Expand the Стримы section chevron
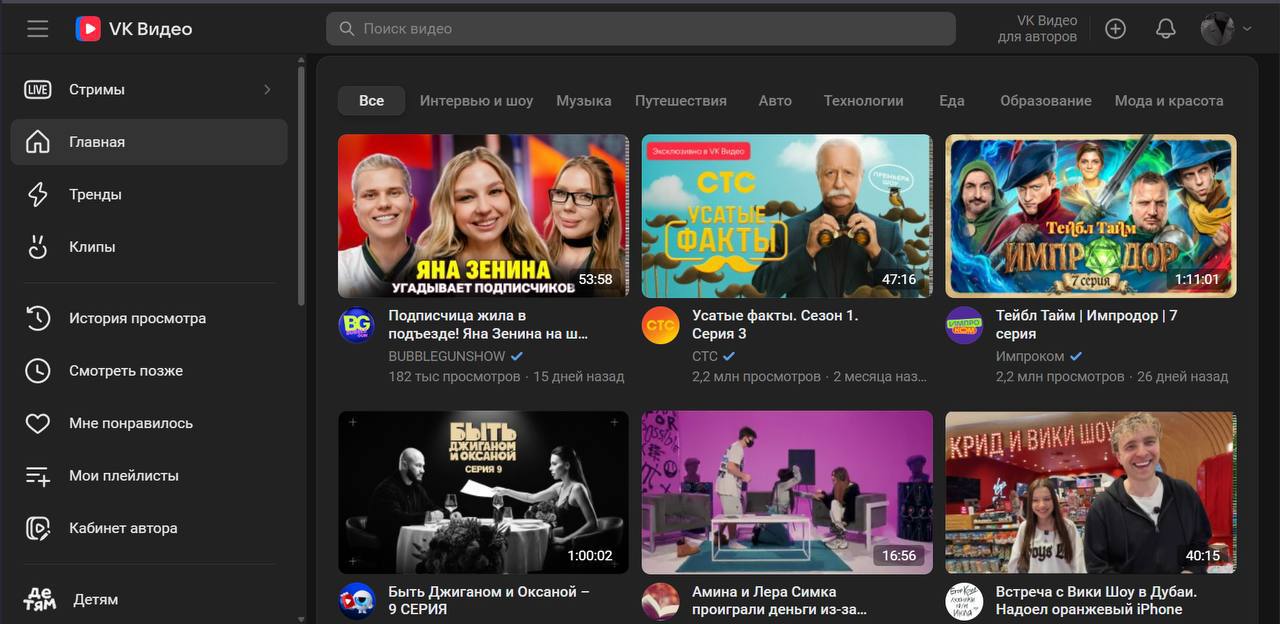This screenshot has height=624, width=1280. pos(267,90)
